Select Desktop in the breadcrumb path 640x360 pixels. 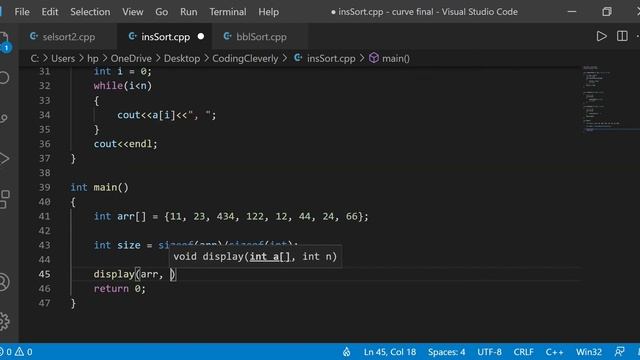182,58
